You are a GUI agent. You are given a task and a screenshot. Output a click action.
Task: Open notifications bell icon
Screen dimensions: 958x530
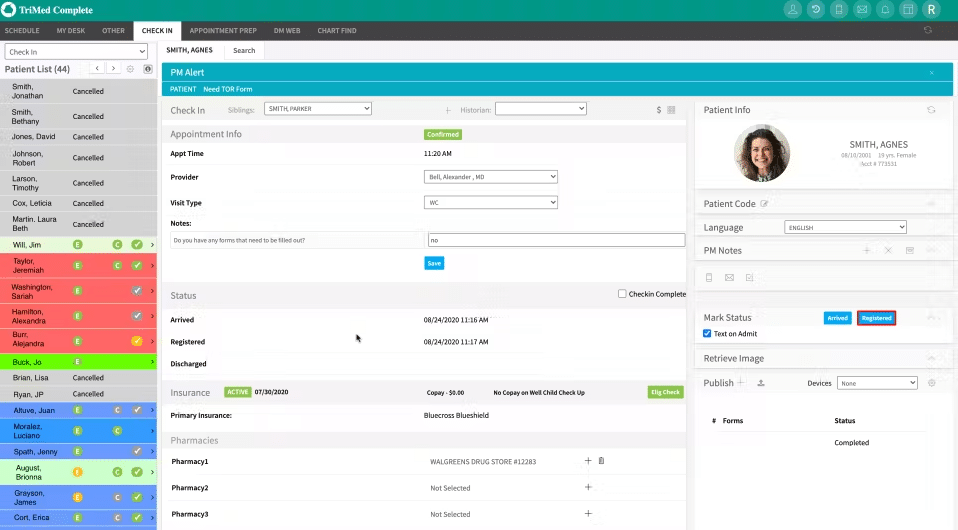[x=885, y=10]
